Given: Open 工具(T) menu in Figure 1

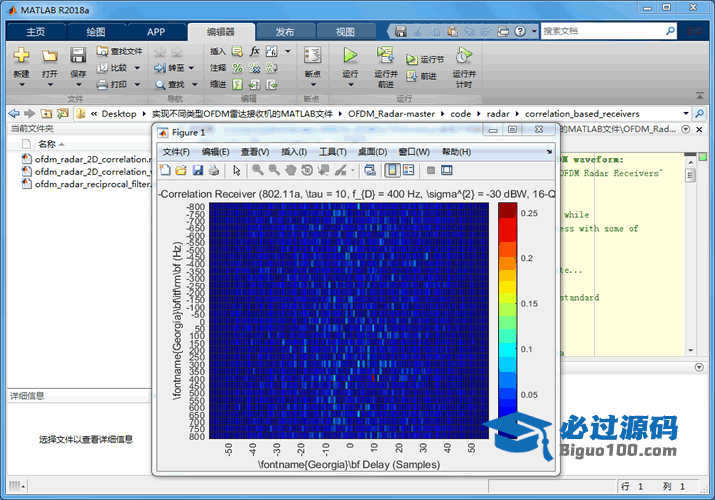Looking at the screenshot, I should coord(333,152).
